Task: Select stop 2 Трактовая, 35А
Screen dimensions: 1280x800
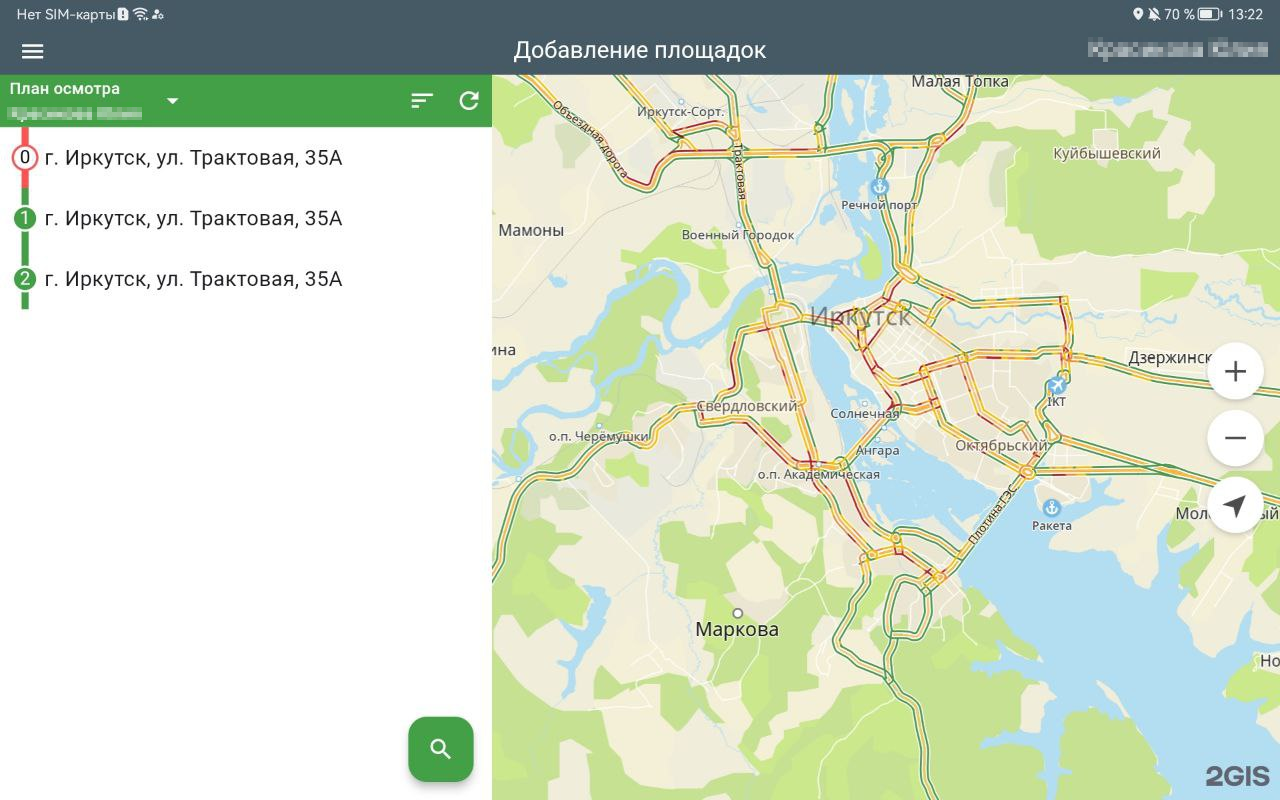Action: pyautogui.click(x=193, y=279)
